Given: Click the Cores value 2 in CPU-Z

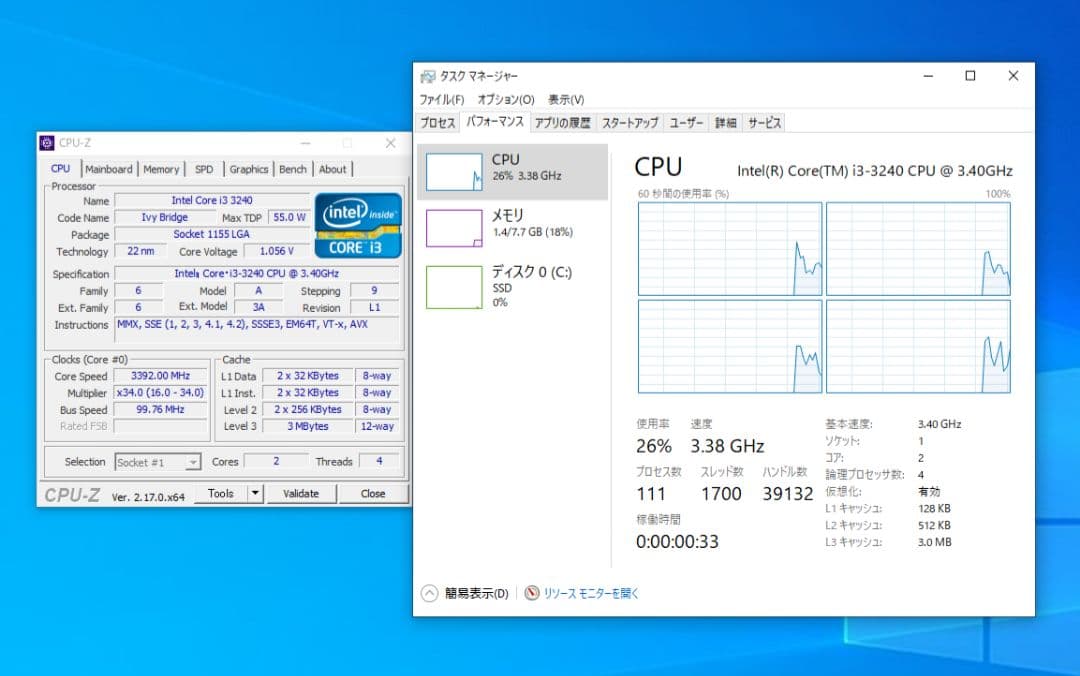Looking at the screenshot, I should point(276,461).
